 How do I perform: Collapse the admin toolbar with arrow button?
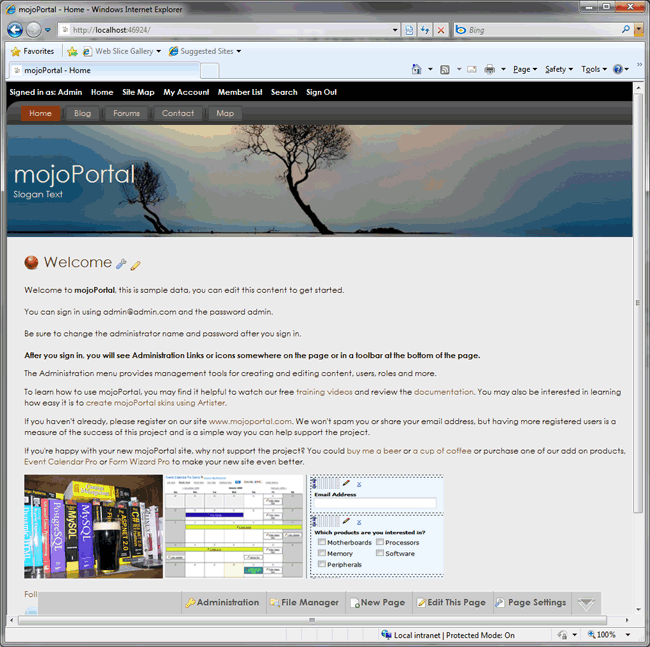click(x=587, y=603)
